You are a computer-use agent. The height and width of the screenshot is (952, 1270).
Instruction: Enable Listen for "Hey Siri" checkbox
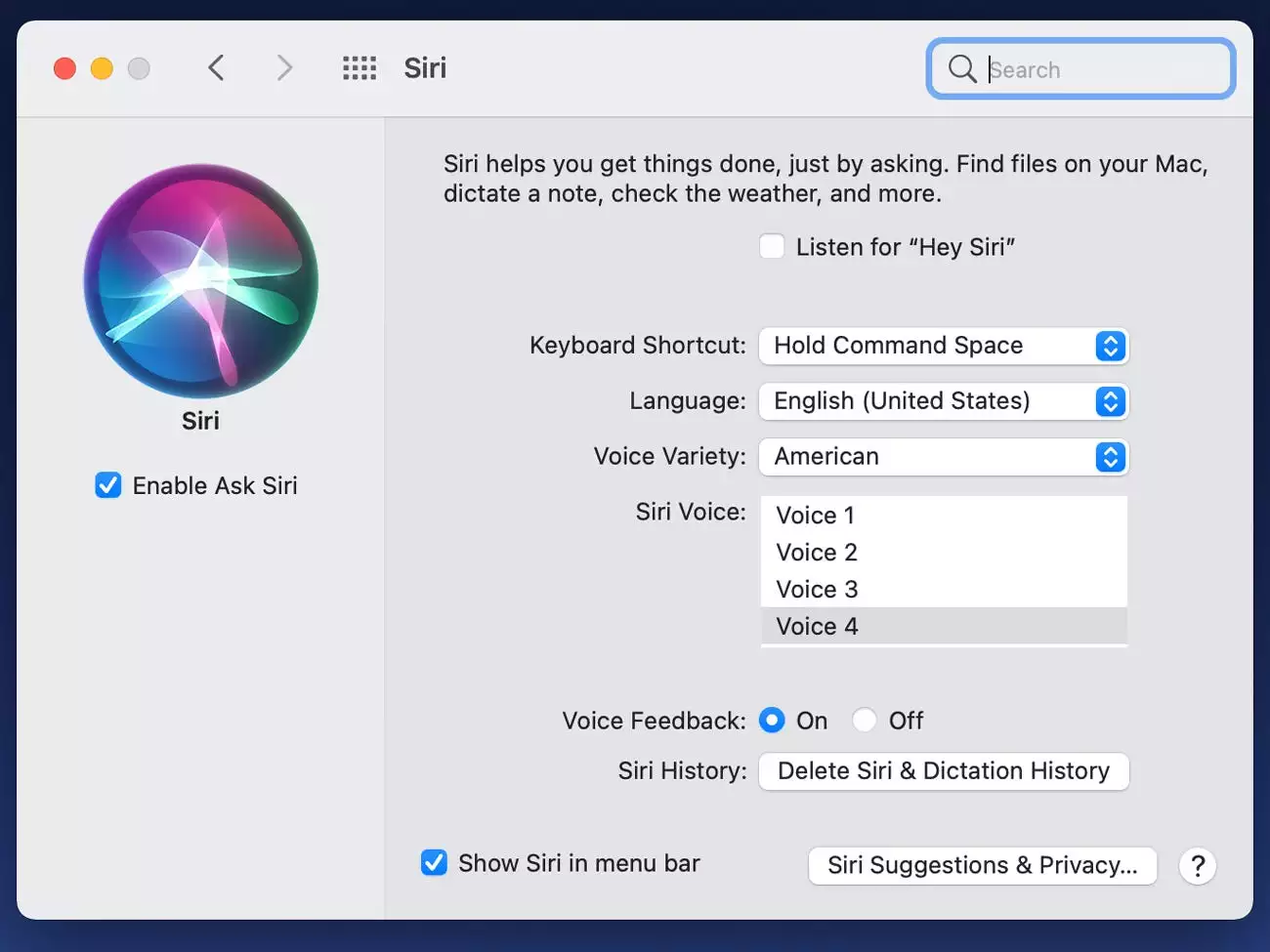772,247
